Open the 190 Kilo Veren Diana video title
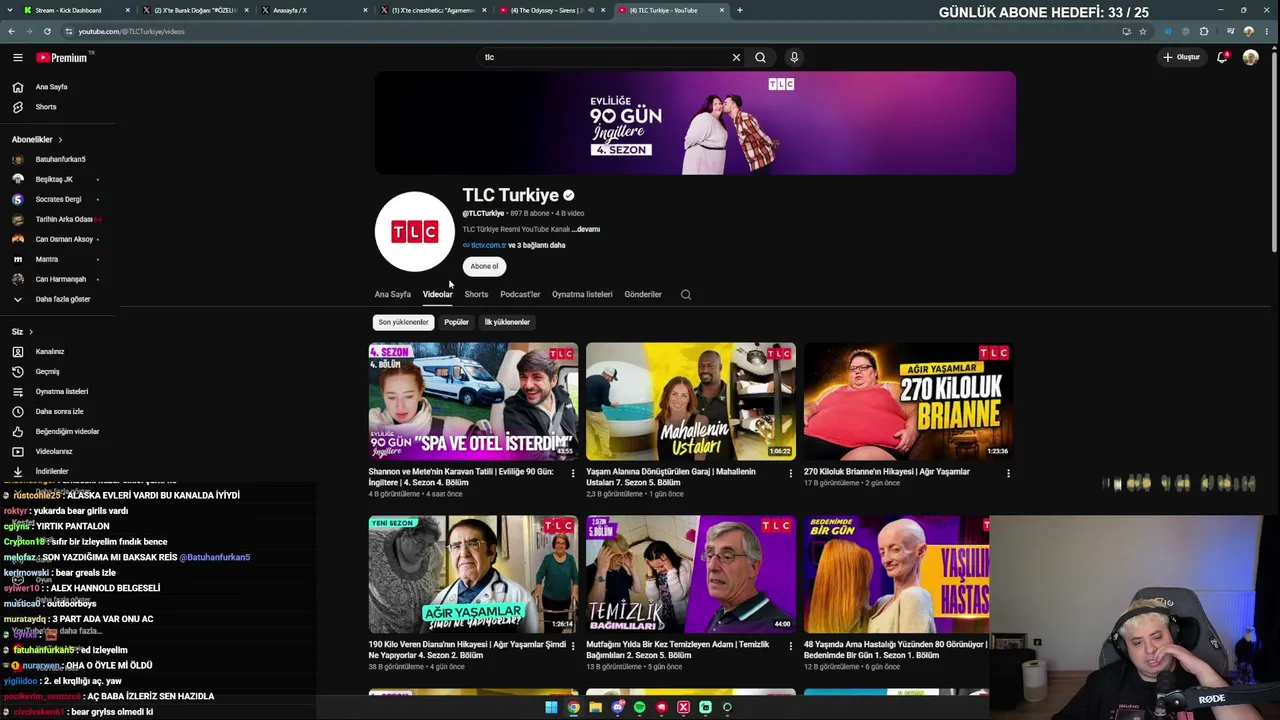 tap(468, 650)
